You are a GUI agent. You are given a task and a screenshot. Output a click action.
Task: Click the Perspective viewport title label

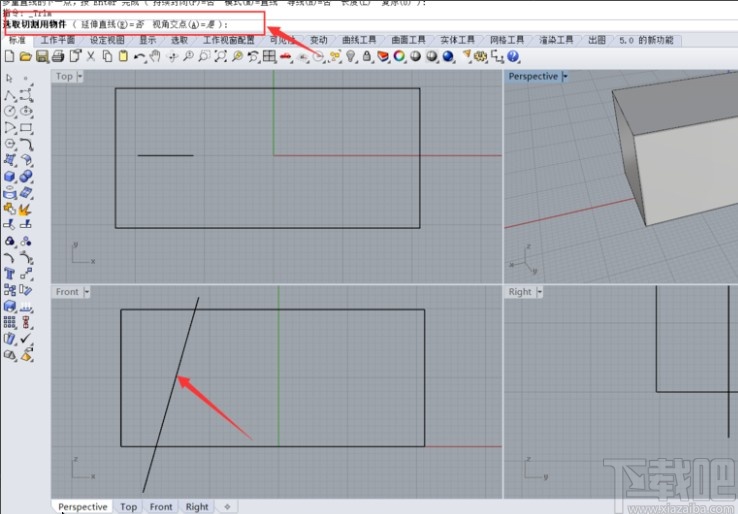tap(533, 76)
